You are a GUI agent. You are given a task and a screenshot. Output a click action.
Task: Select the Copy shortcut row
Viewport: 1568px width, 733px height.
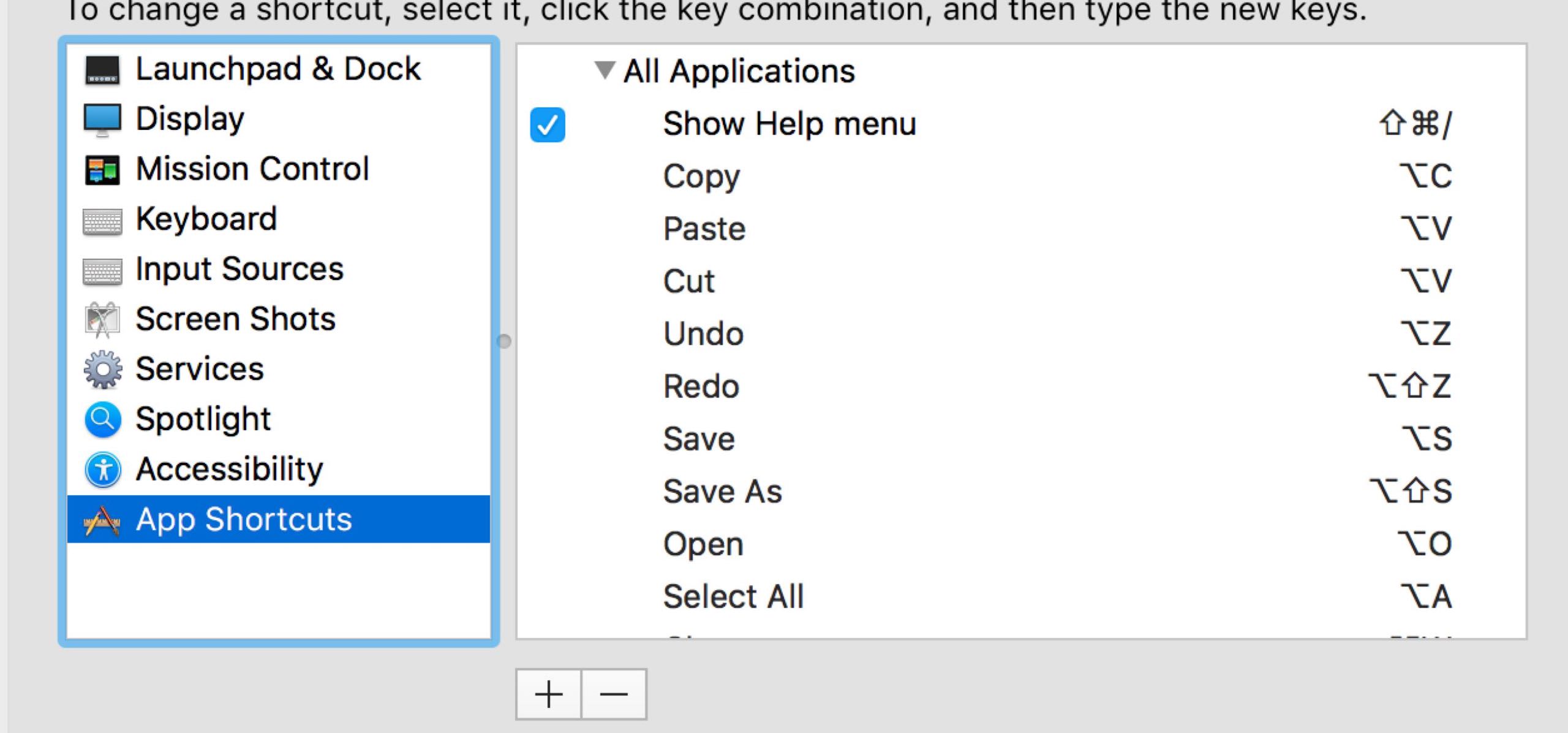click(702, 177)
